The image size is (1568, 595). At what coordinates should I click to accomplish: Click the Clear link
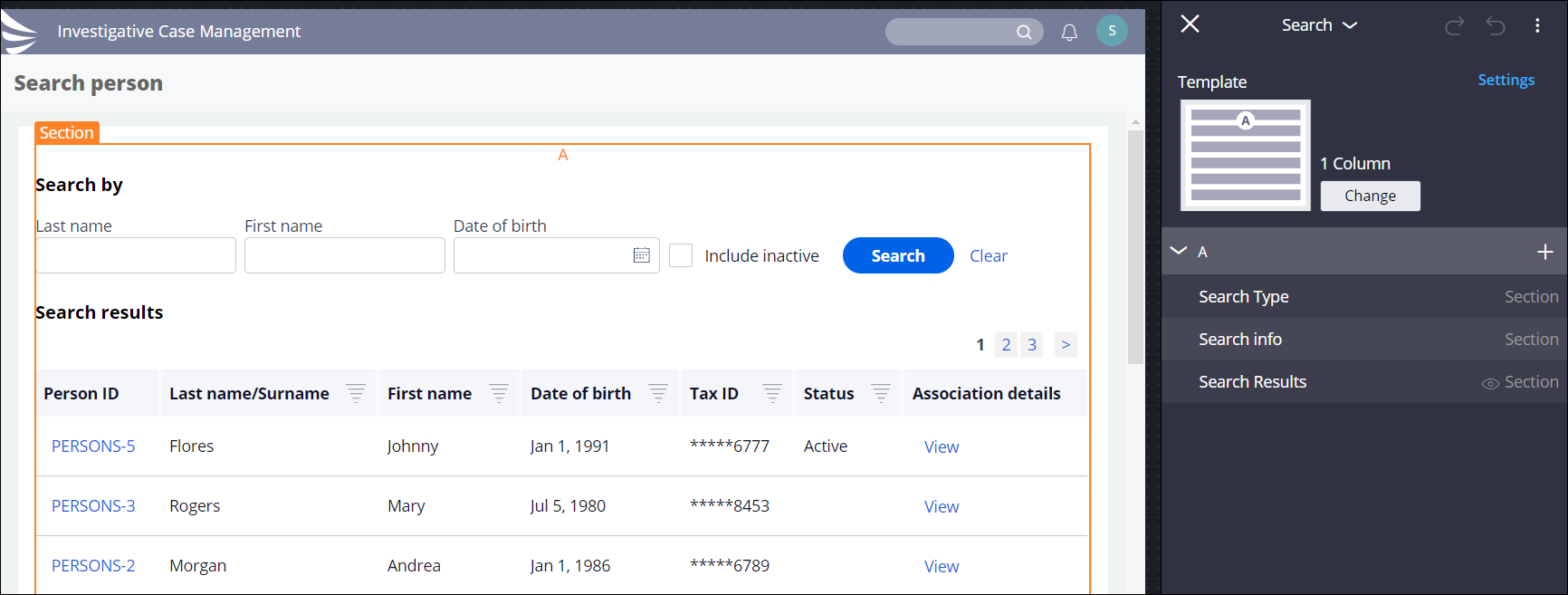pos(989,256)
